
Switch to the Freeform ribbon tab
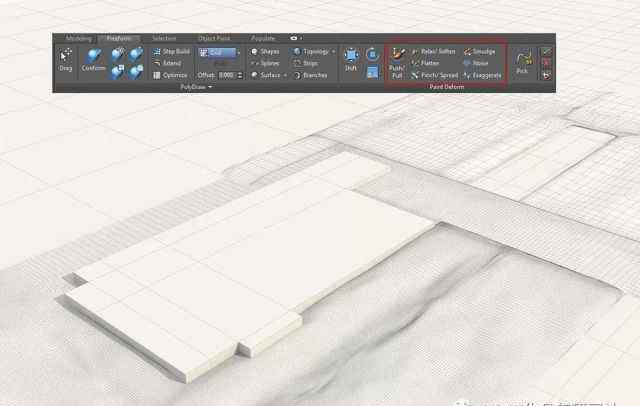point(119,38)
